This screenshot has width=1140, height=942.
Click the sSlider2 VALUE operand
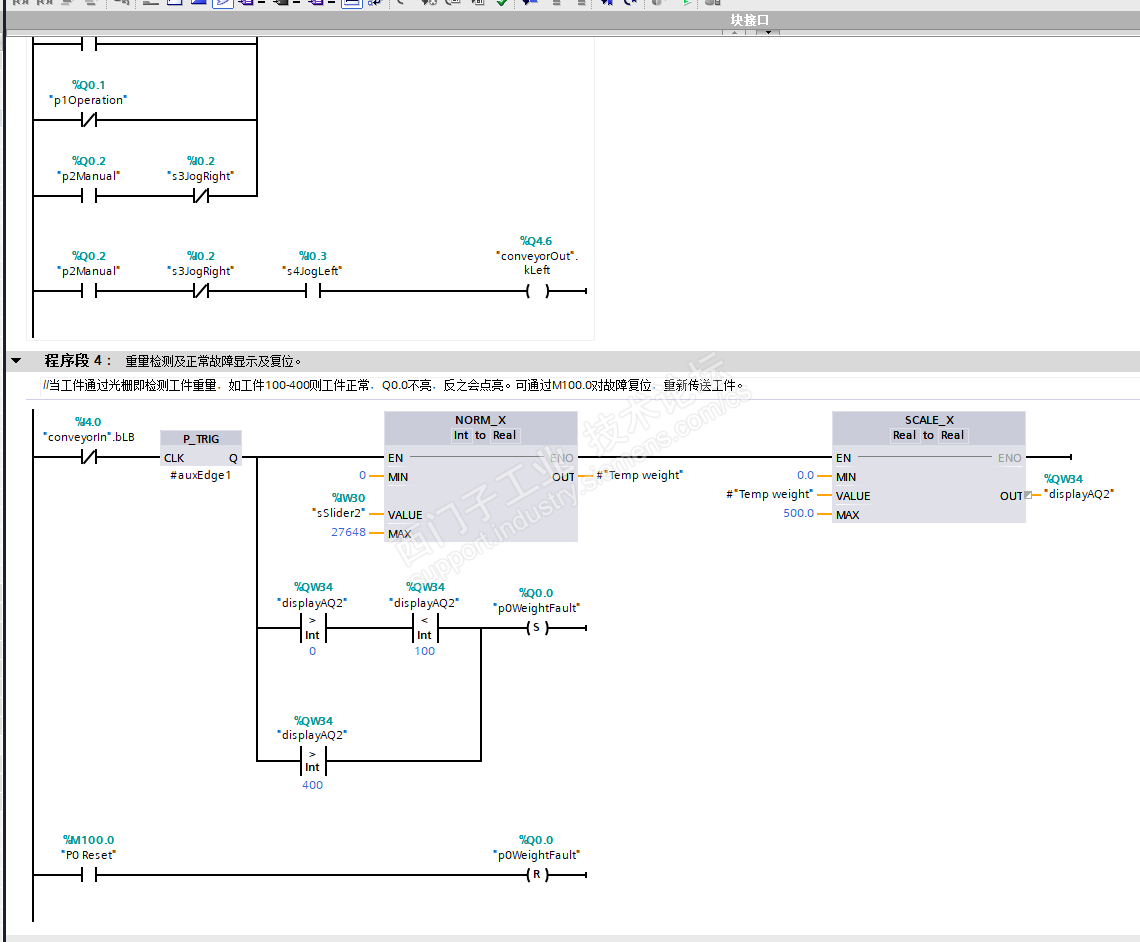(x=339, y=513)
